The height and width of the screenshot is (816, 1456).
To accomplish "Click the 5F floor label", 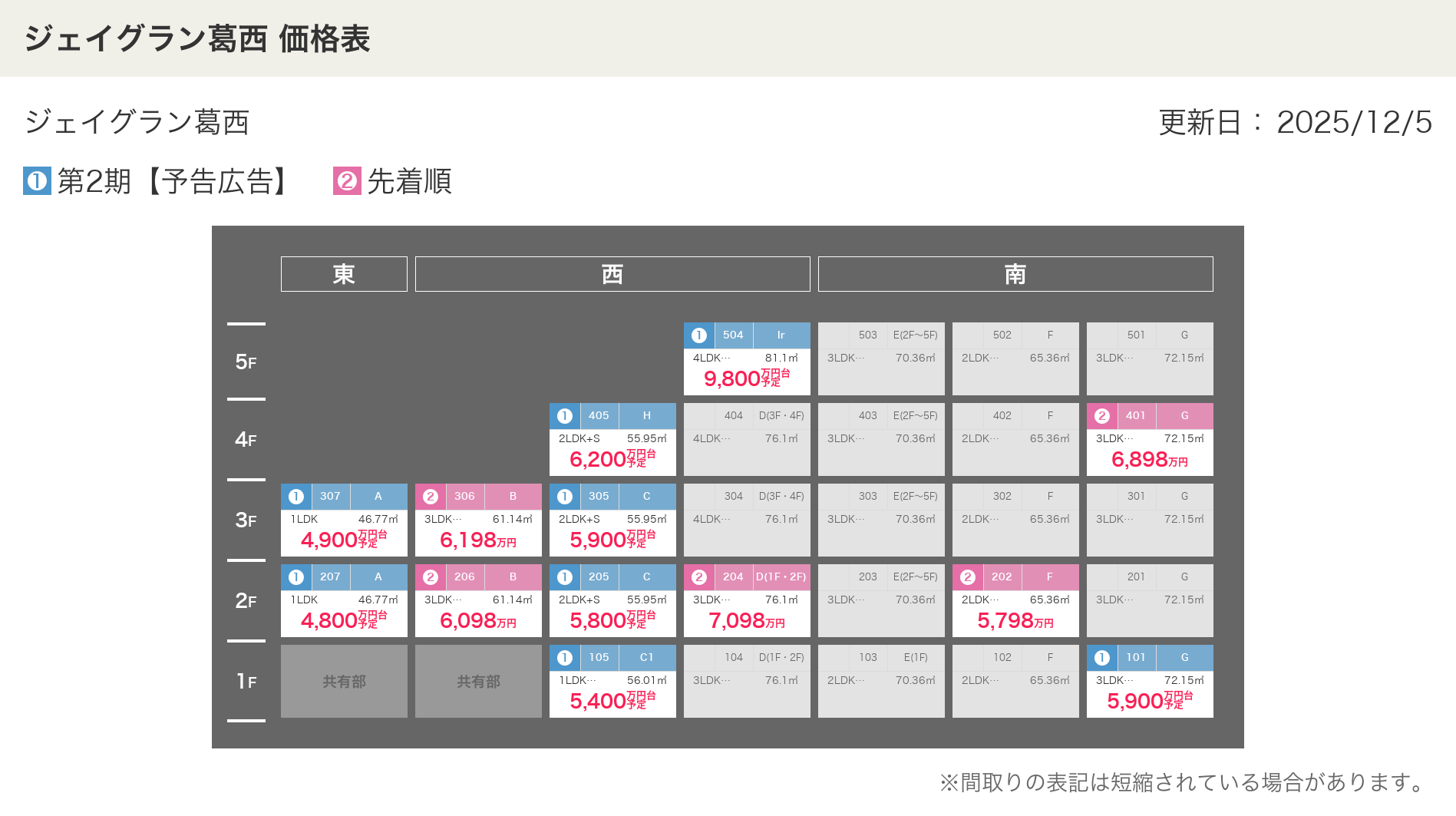I will click(x=246, y=362).
